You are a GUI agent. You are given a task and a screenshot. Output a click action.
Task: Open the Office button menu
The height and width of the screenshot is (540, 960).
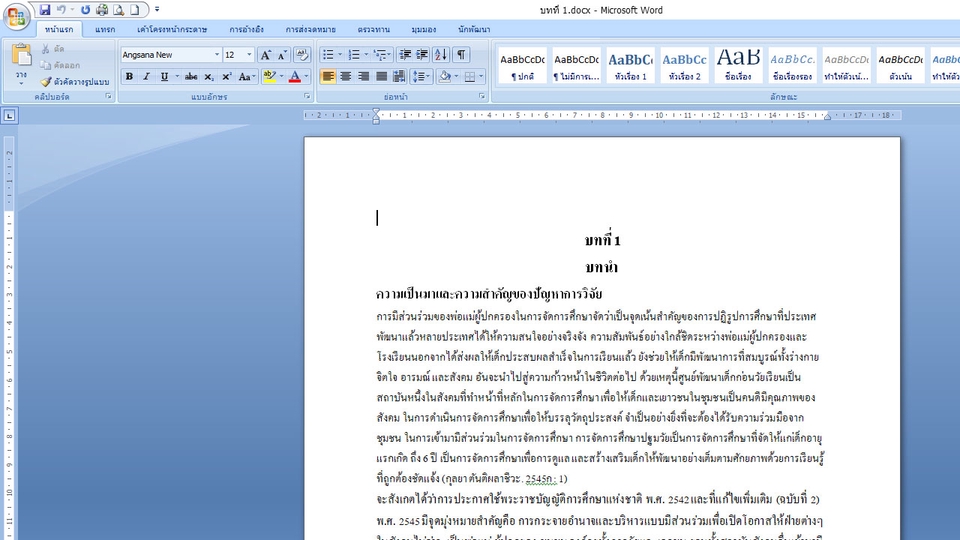(17, 17)
